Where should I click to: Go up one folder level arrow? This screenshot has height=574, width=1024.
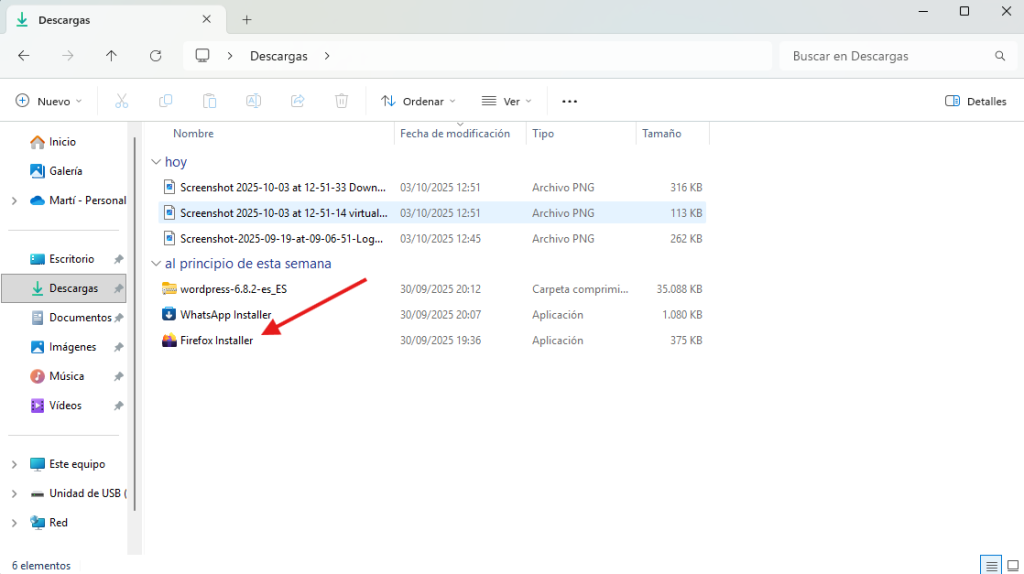111,56
